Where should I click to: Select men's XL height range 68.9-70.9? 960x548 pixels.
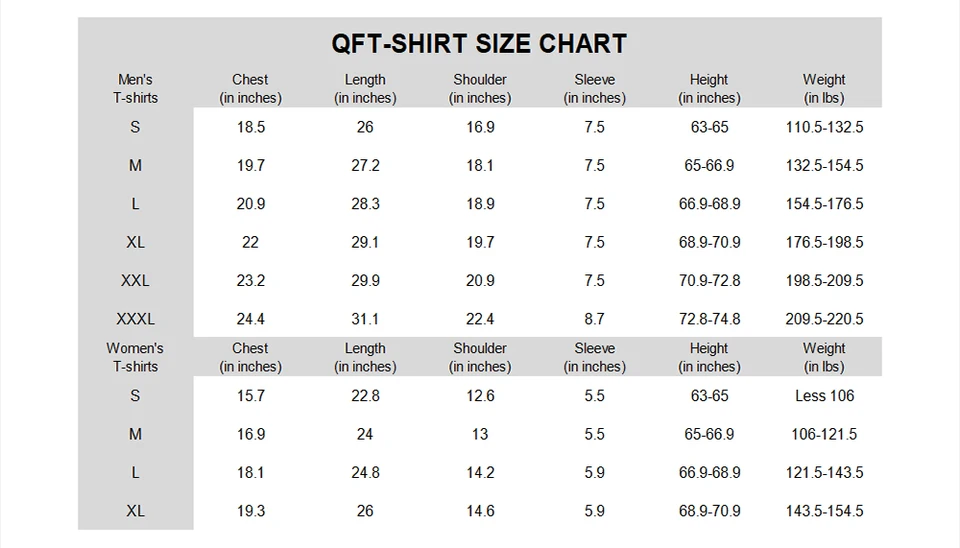(710, 242)
